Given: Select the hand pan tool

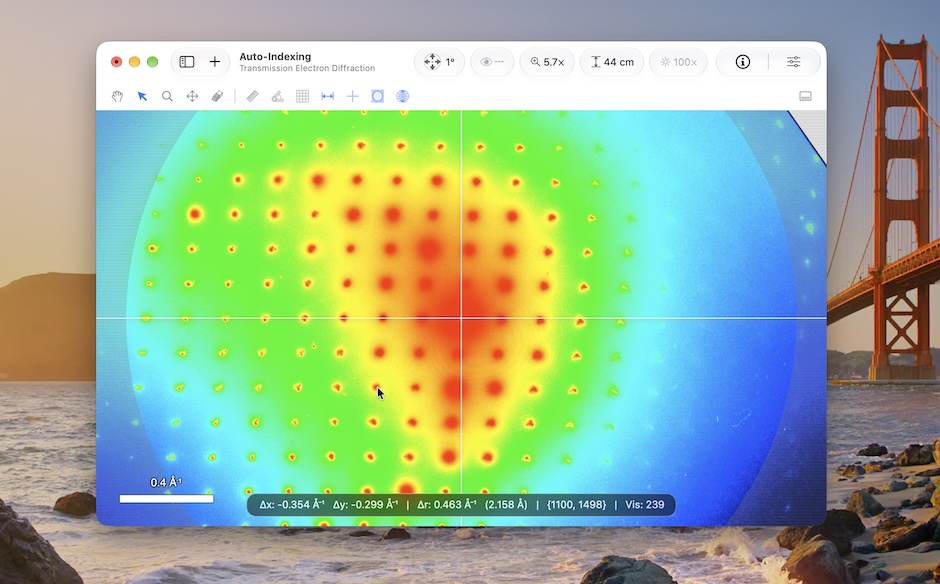Looking at the screenshot, I should pos(118,96).
